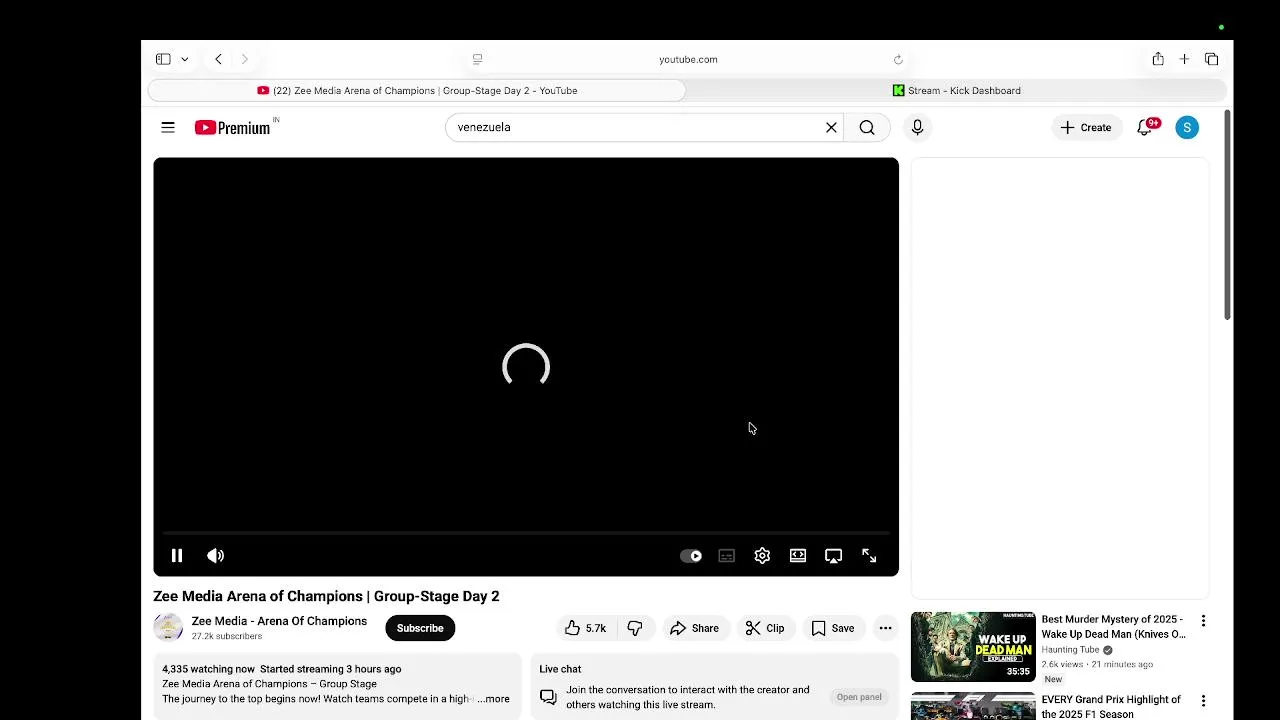Image resolution: width=1280 pixels, height=720 pixels.
Task: Save the video to a playlist
Action: click(833, 628)
